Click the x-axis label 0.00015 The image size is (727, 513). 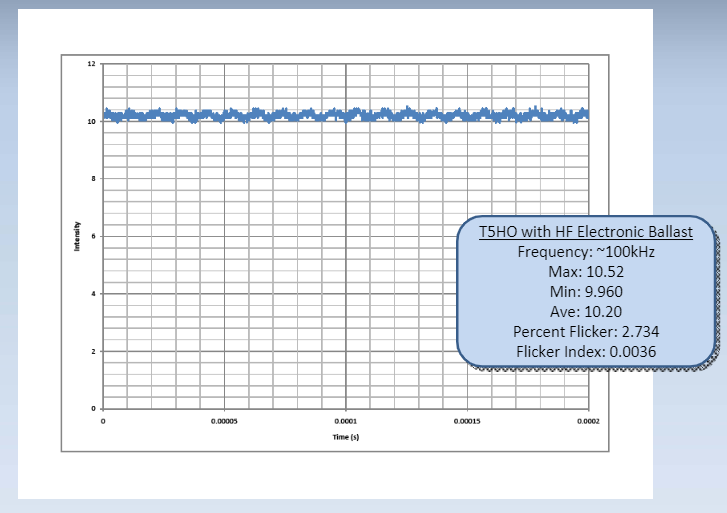[467, 421]
